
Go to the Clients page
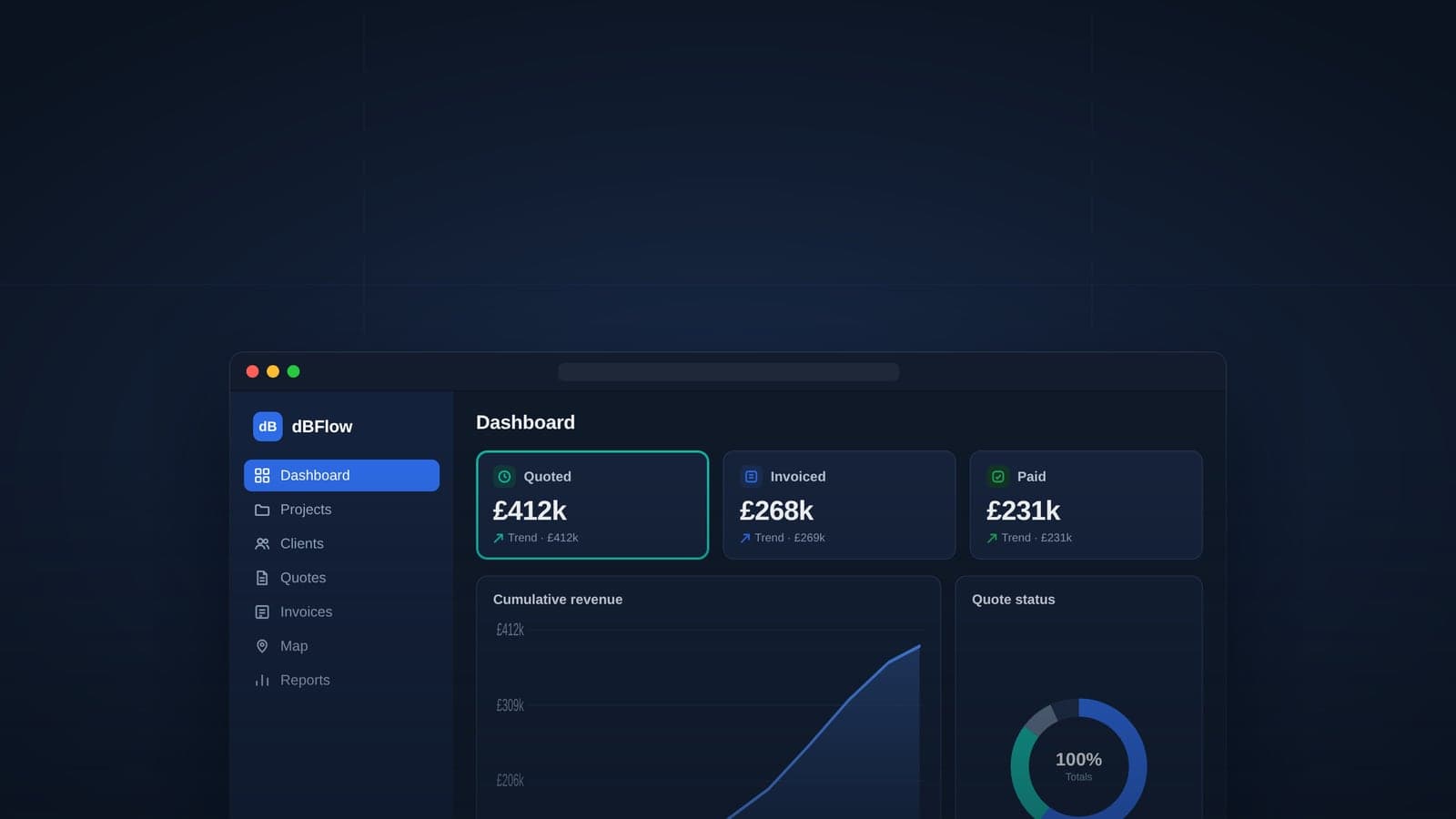(341, 543)
